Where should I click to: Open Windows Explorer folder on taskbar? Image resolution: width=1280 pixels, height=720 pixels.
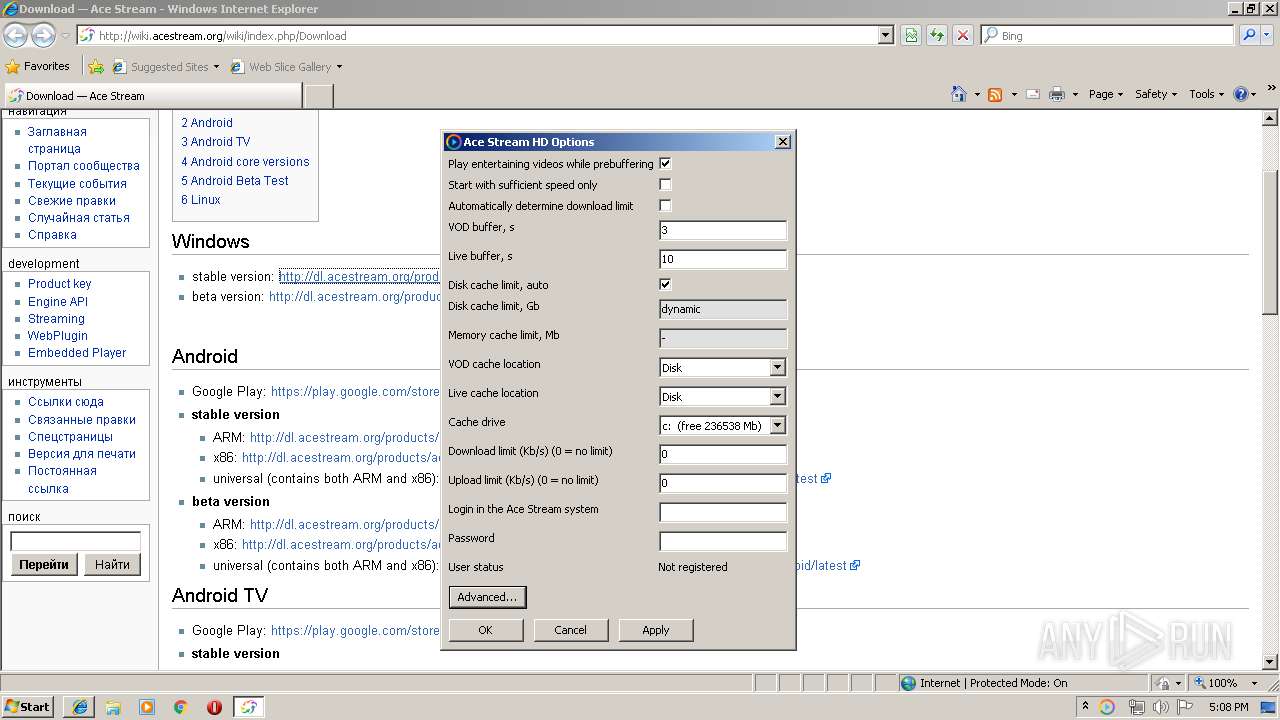pyautogui.click(x=113, y=707)
